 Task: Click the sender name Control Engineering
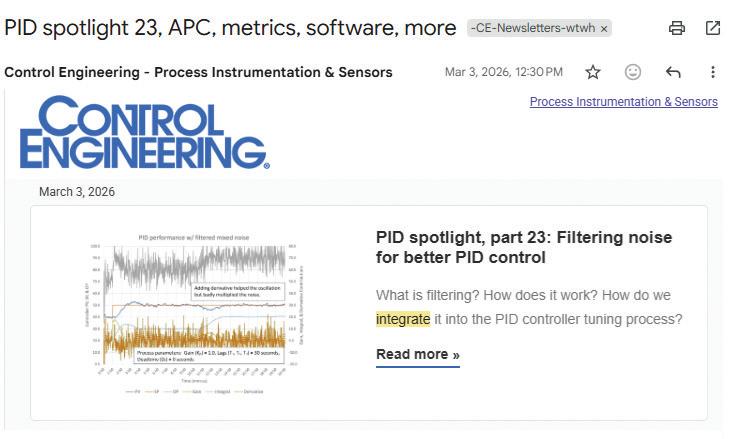click(198, 72)
